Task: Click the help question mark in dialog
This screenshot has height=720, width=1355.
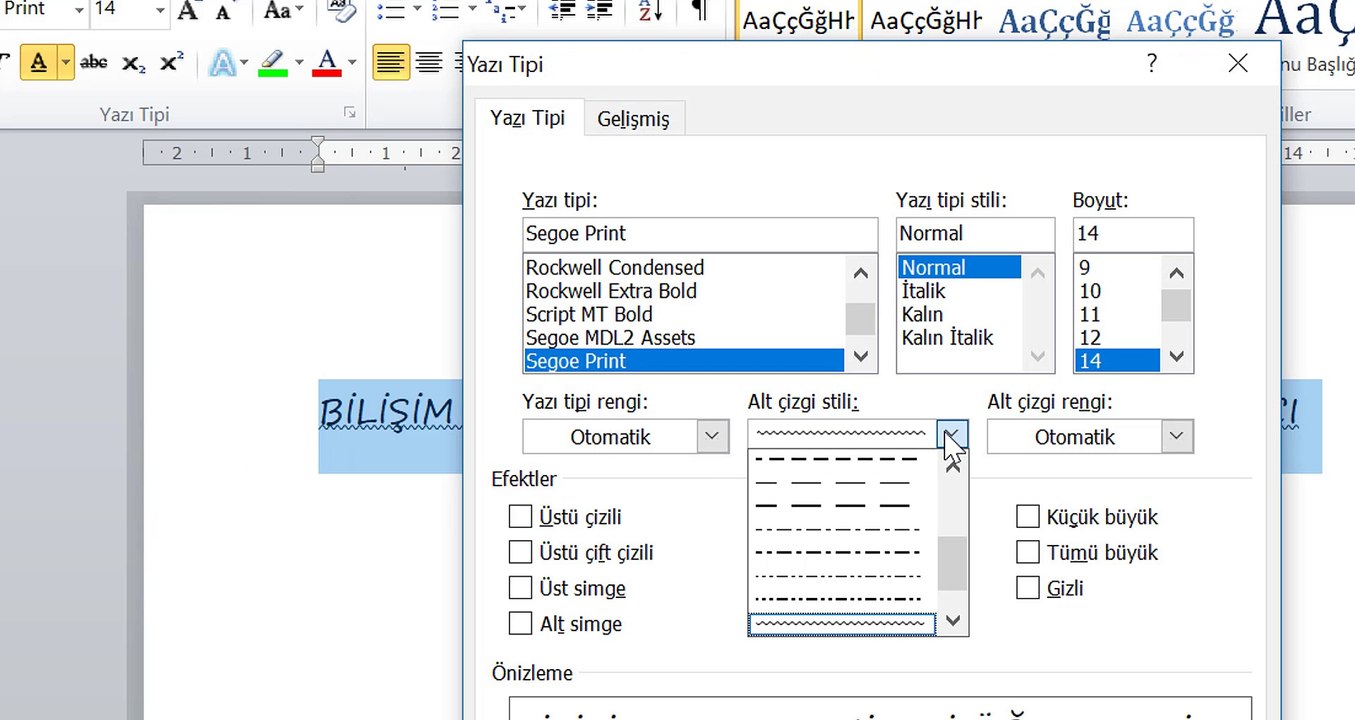Action: click(1152, 64)
